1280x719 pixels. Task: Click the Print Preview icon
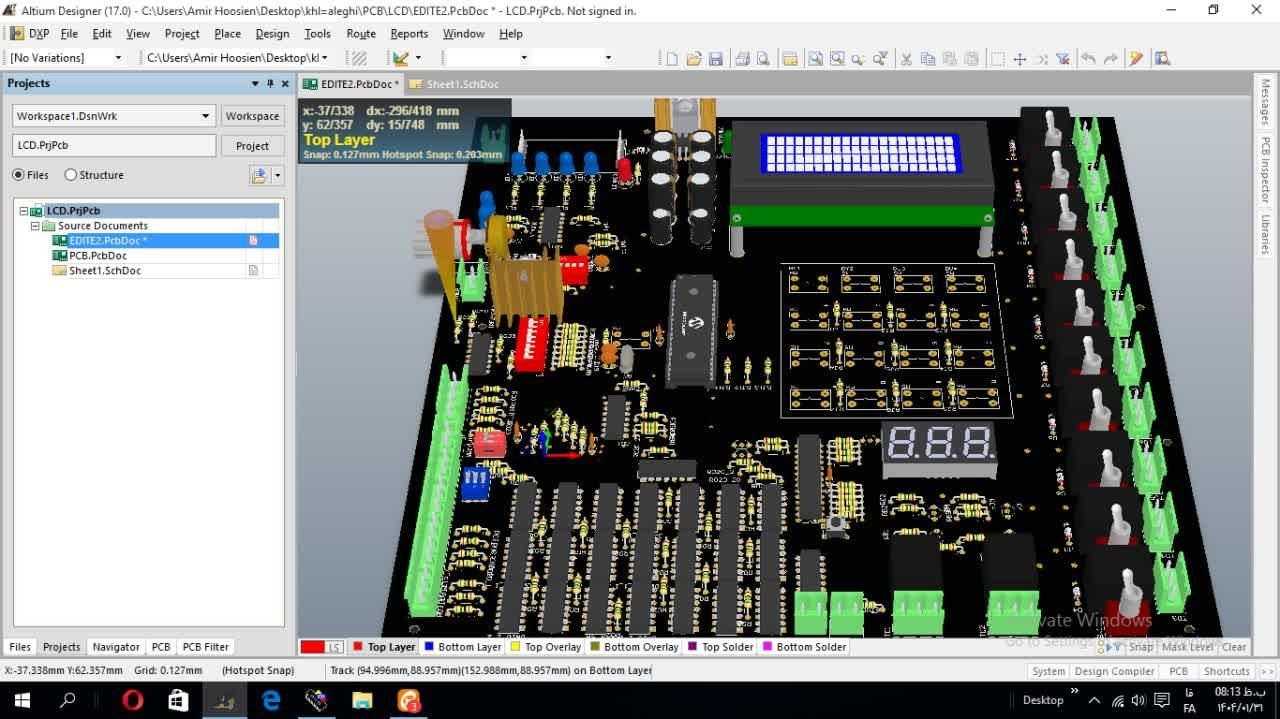[x=763, y=58]
